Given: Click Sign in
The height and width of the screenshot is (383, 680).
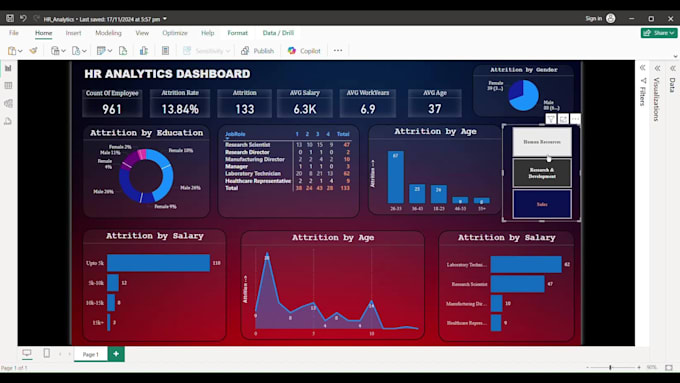Looking at the screenshot, I should pyautogui.click(x=593, y=18).
